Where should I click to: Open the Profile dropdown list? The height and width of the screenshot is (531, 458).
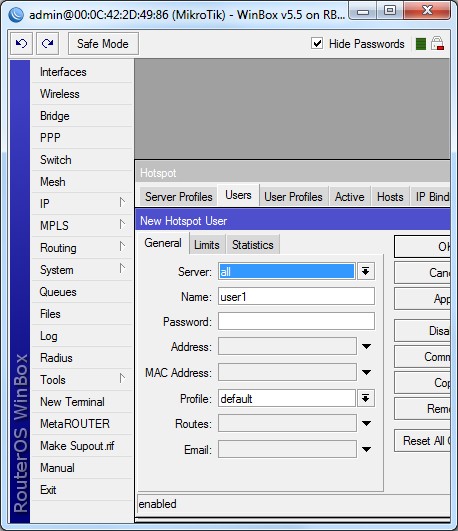click(x=365, y=398)
